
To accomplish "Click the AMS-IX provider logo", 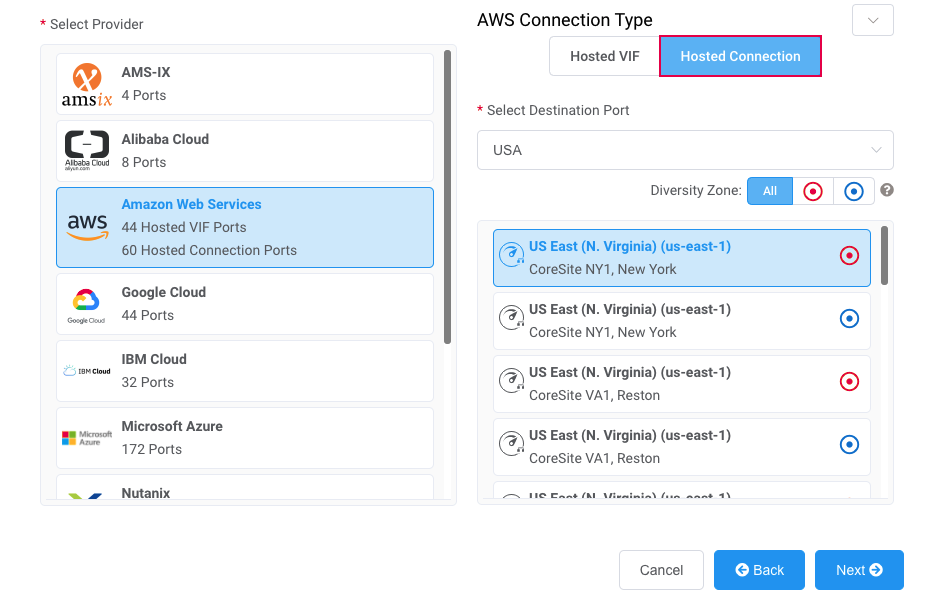I will 87,84.
